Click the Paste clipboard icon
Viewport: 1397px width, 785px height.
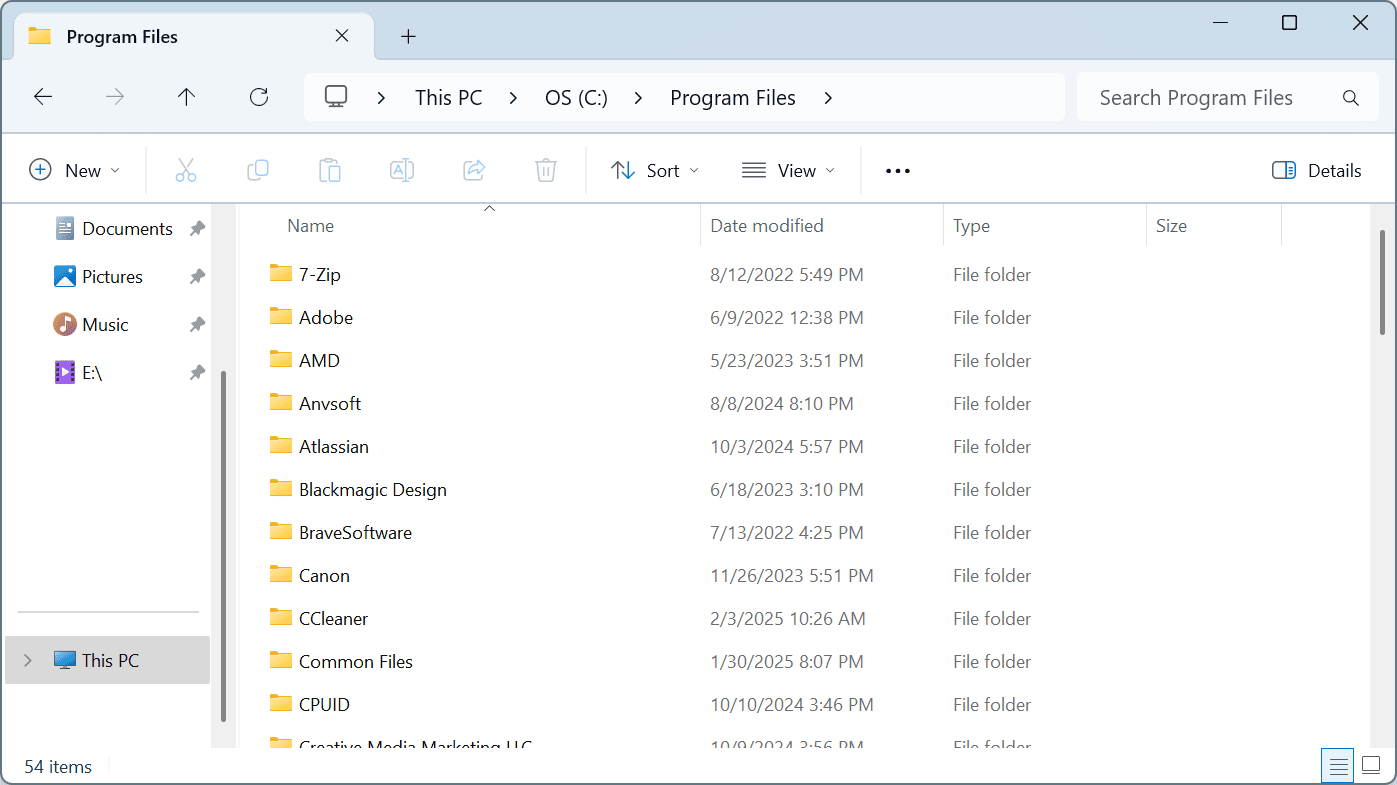330,170
